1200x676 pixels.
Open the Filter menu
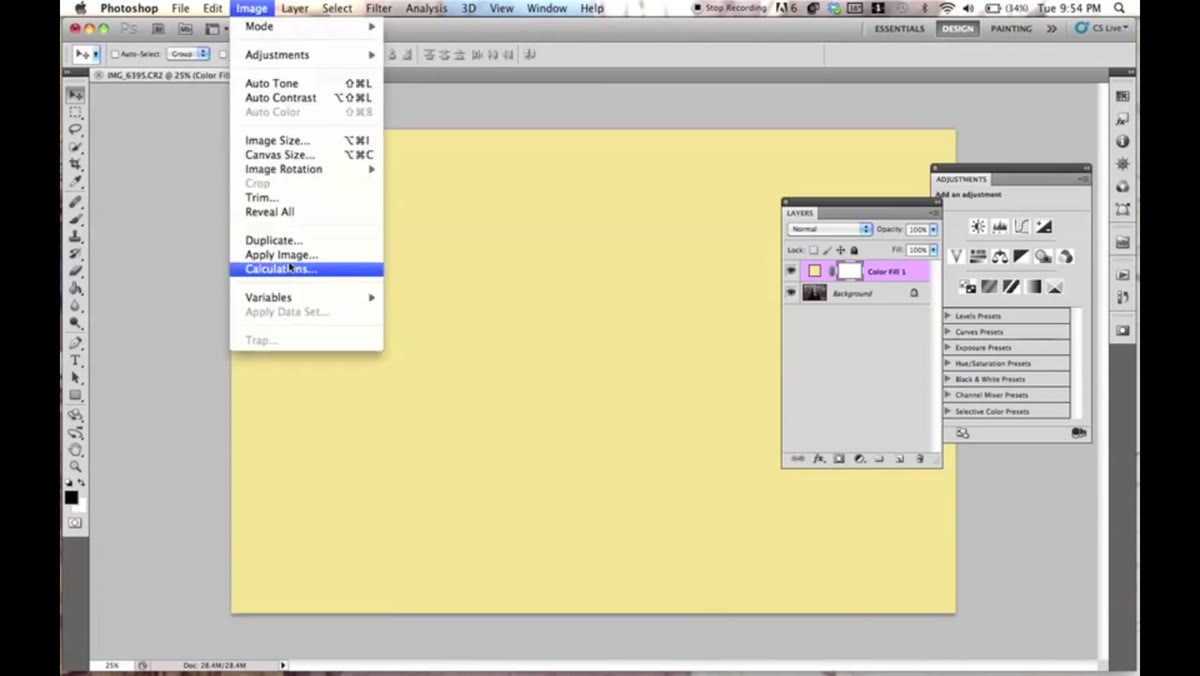379,8
